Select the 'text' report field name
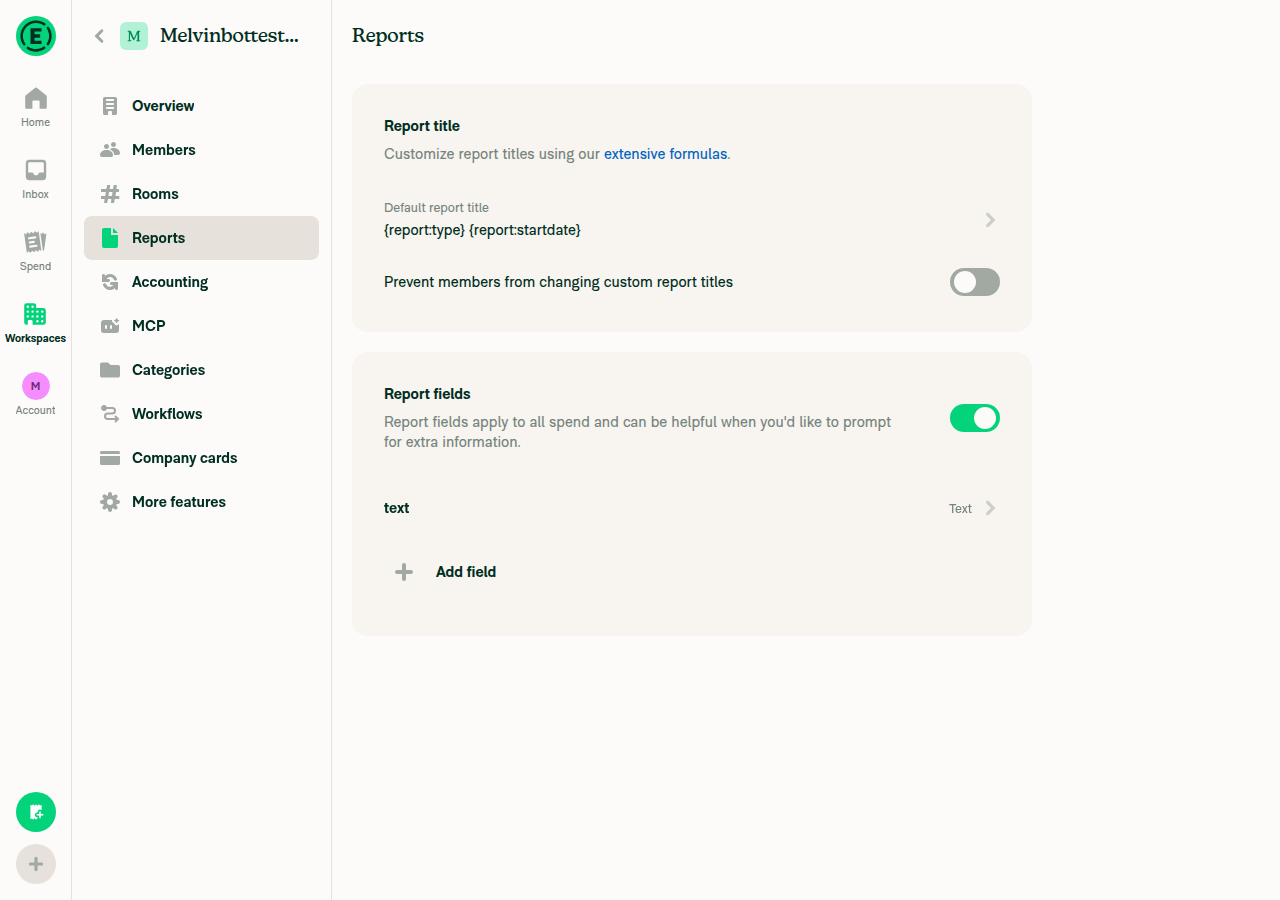 pyautogui.click(x=397, y=508)
